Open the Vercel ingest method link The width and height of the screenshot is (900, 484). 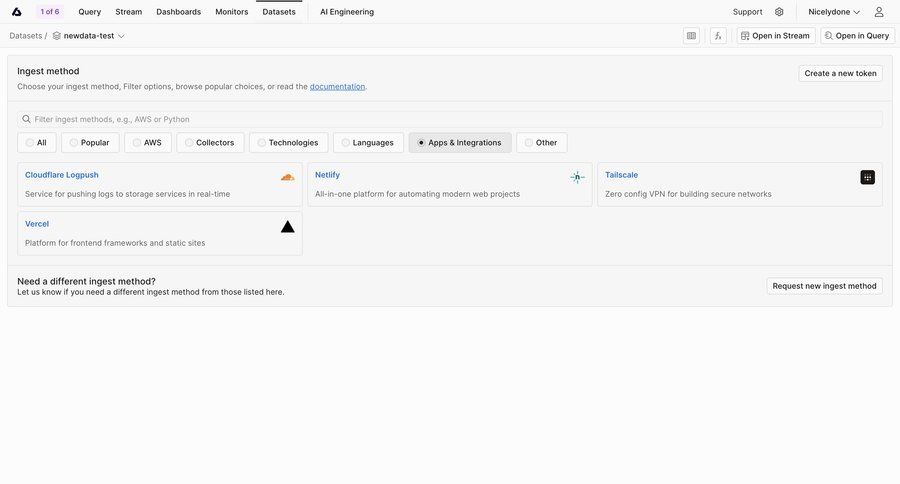(37, 224)
